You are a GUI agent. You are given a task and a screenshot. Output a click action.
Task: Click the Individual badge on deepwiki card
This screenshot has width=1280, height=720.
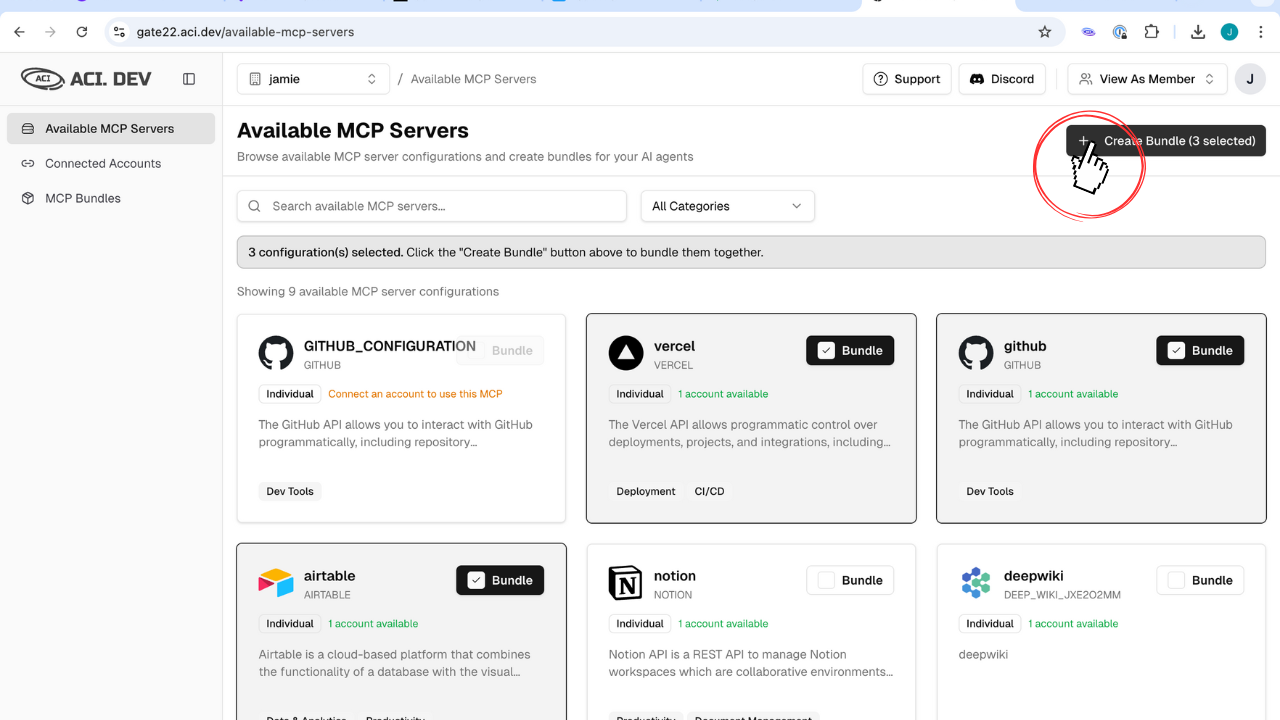pos(990,623)
